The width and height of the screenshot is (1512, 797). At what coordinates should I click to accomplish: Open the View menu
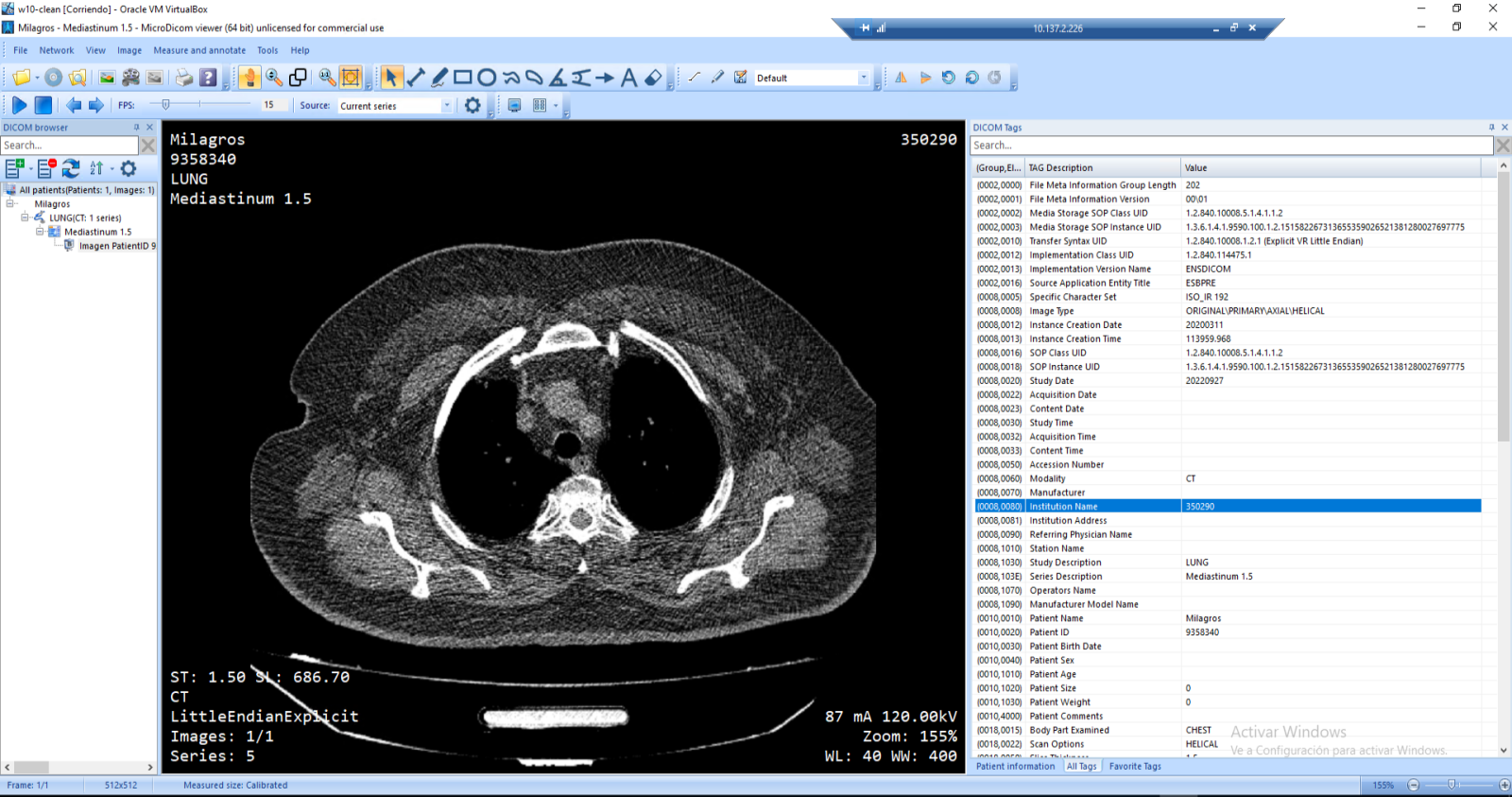pos(95,50)
